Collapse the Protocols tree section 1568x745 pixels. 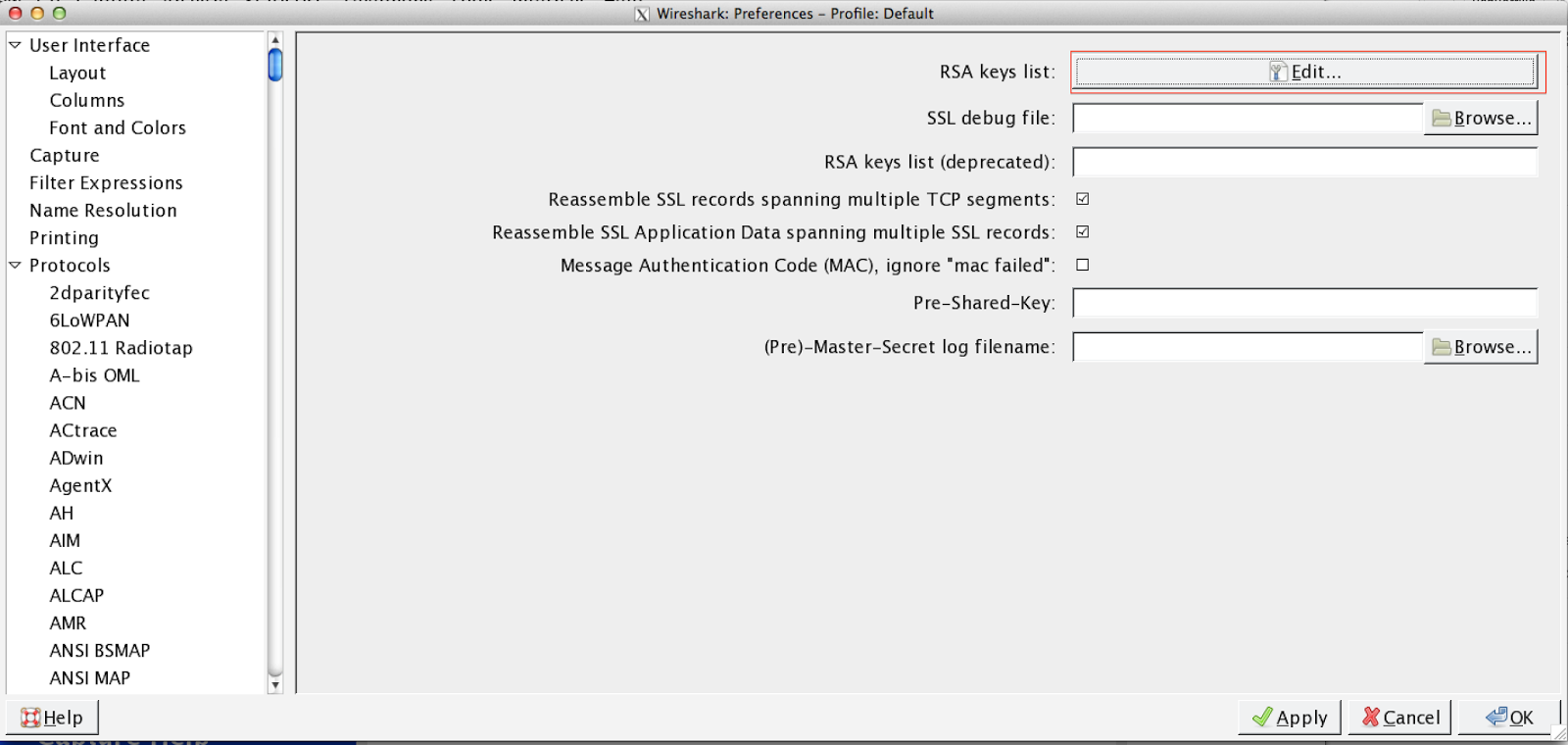(15, 265)
